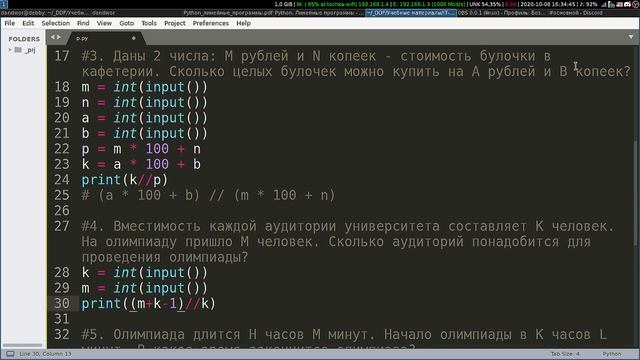Open the Tools menu
This screenshot has width=640, height=360.
click(x=149, y=23)
